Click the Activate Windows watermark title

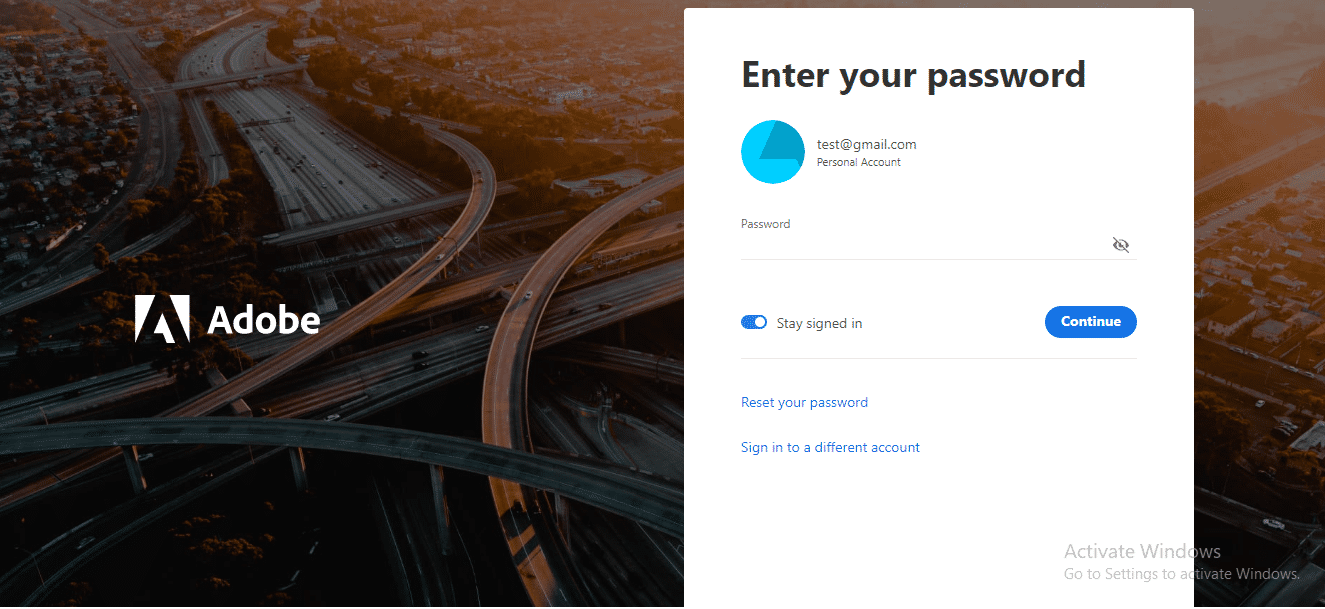pyautogui.click(x=1142, y=551)
